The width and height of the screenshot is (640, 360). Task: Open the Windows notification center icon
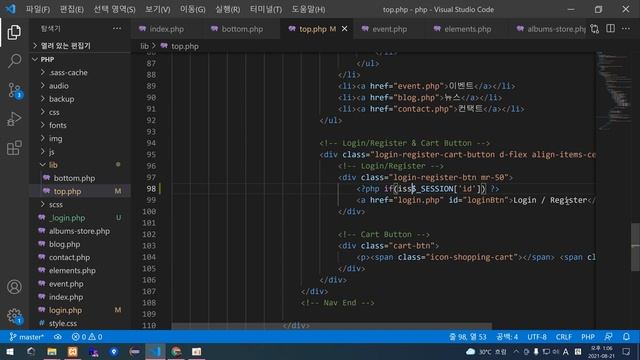click(x=626, y=352)
